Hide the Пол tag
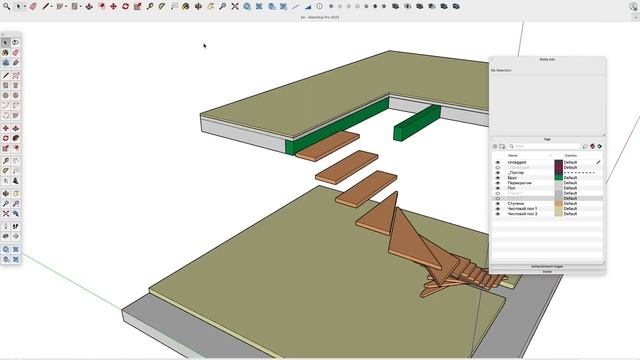Image resolution: width=640 pixels, height=360 pixels. pos(498,188)
